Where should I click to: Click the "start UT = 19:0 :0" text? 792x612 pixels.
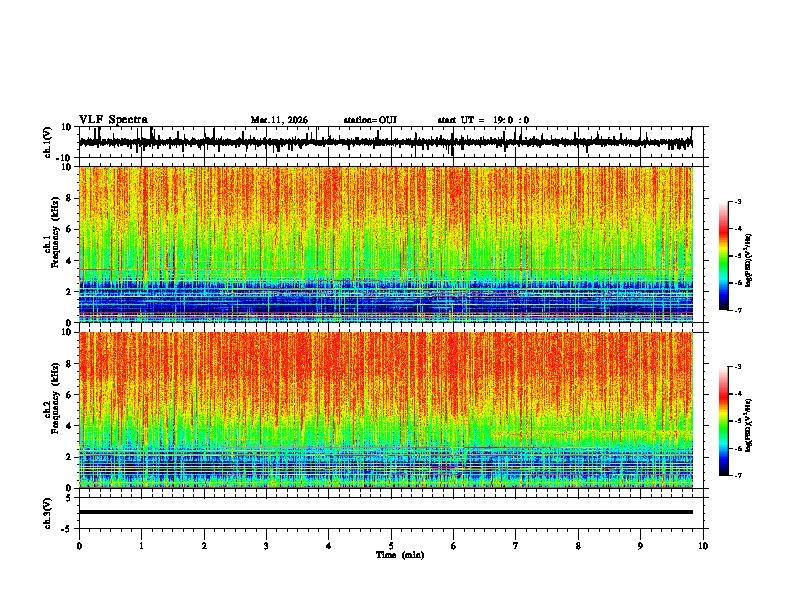click(x=483, y=120)
